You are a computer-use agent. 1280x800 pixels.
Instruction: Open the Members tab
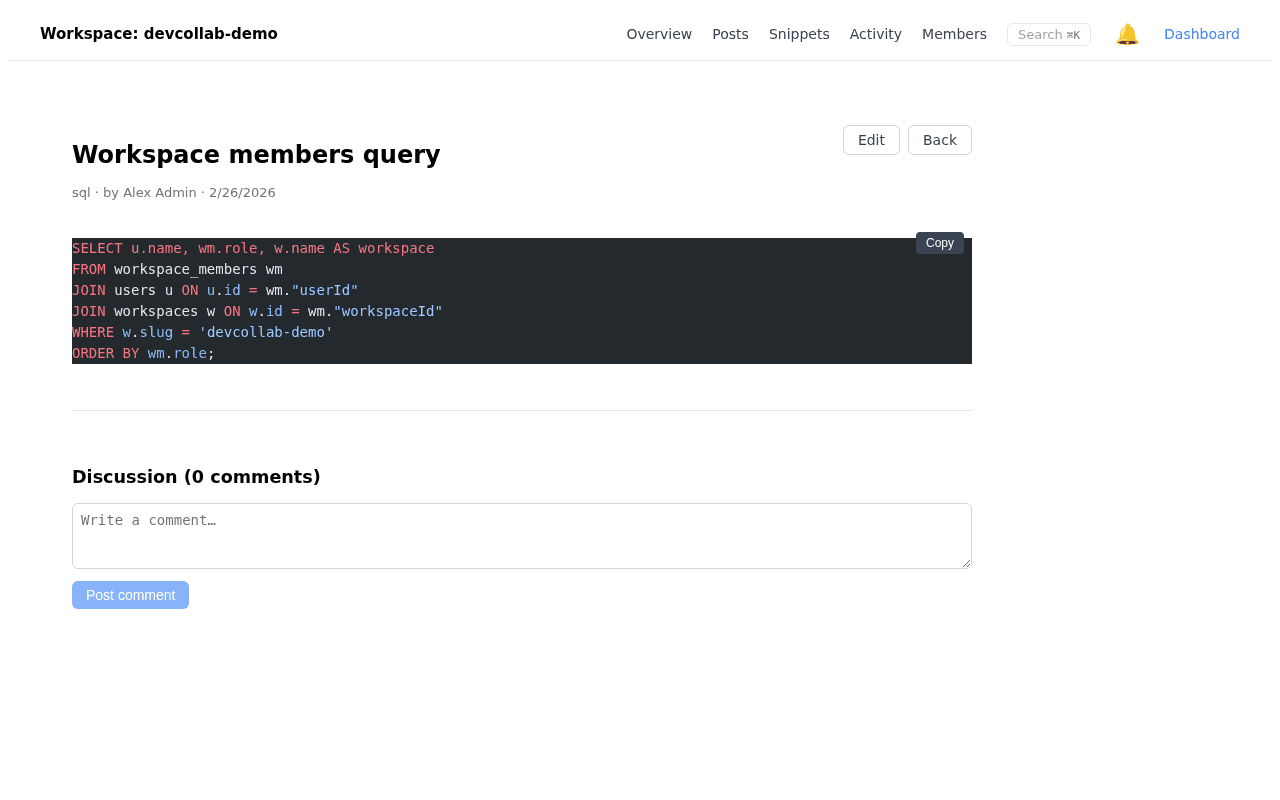tap(954, 32)
